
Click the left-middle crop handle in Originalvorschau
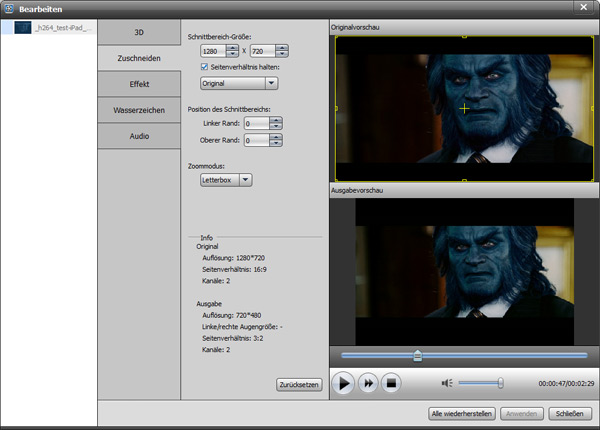point(336,109)
